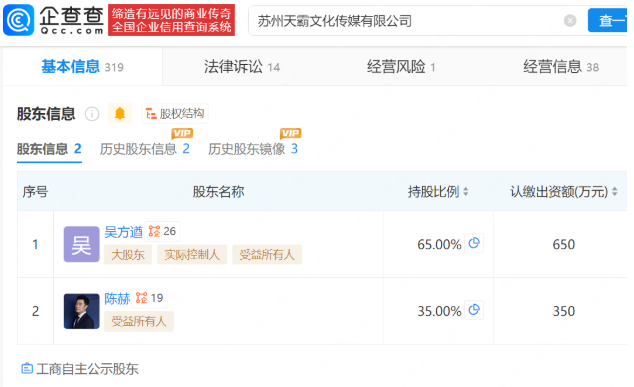Sort by 持股比例 column arrows

(465, 191)
